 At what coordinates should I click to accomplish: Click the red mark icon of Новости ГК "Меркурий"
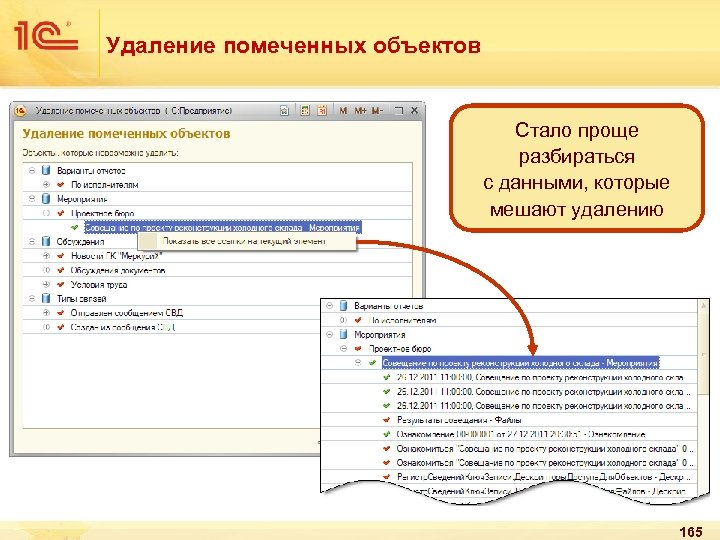click(61, 256)
